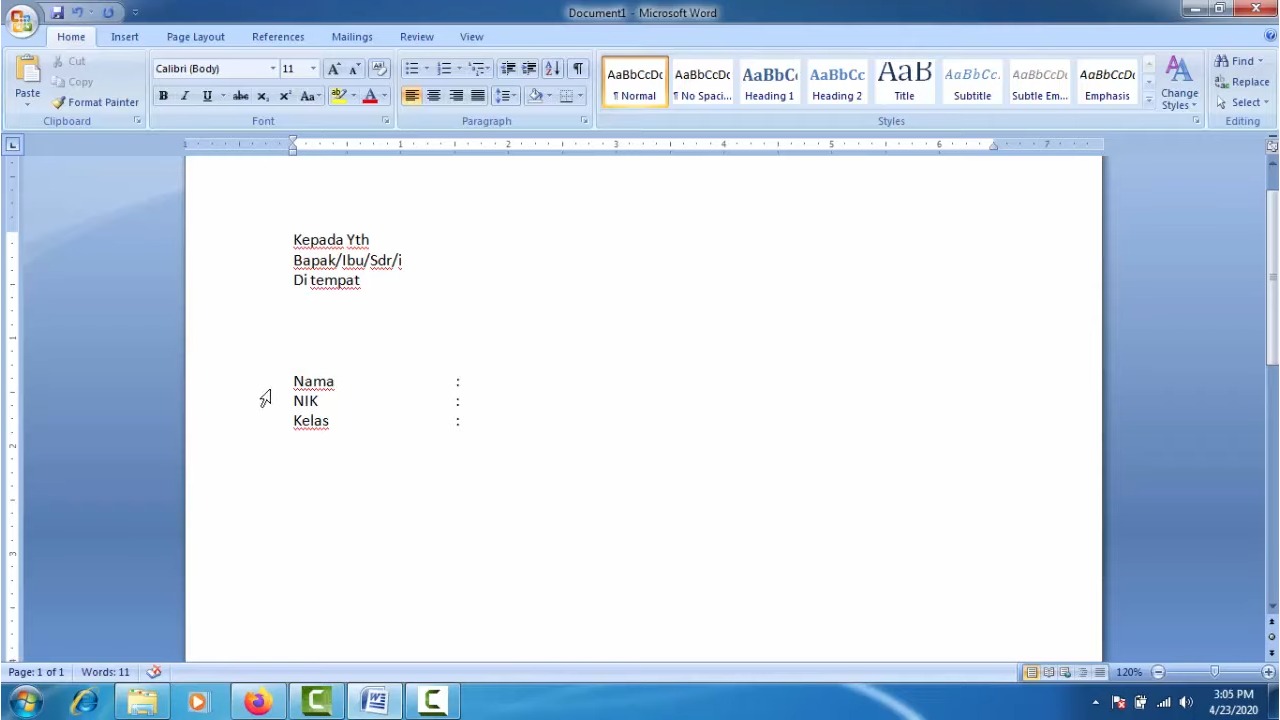The image size is (1280, 720).
Task: Apply text highlight color
Action: (338, 96)
